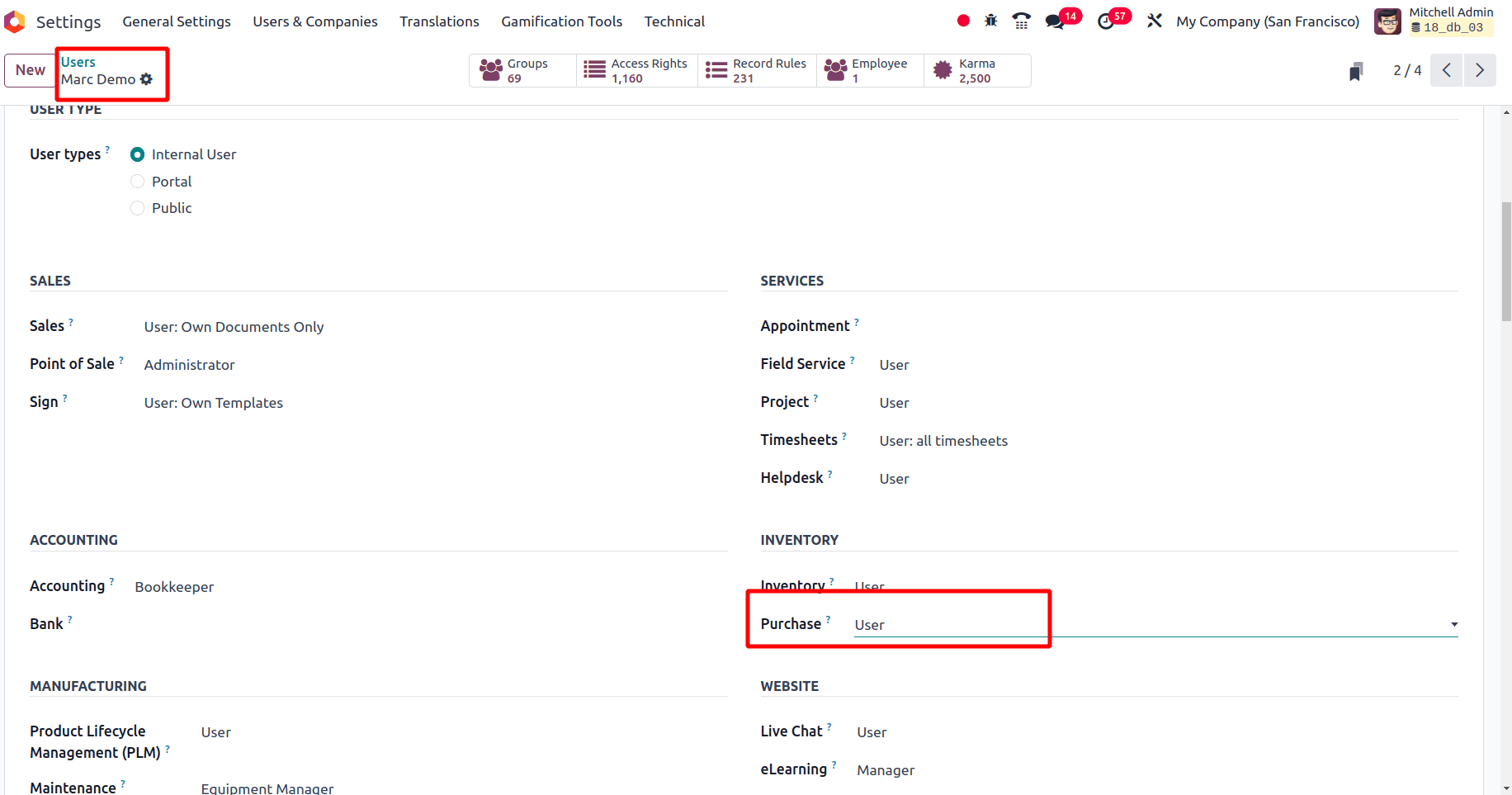This screenshot has width=1512, height=795.
Task: Show help tooltip for User types
Action: pos(107,149)
